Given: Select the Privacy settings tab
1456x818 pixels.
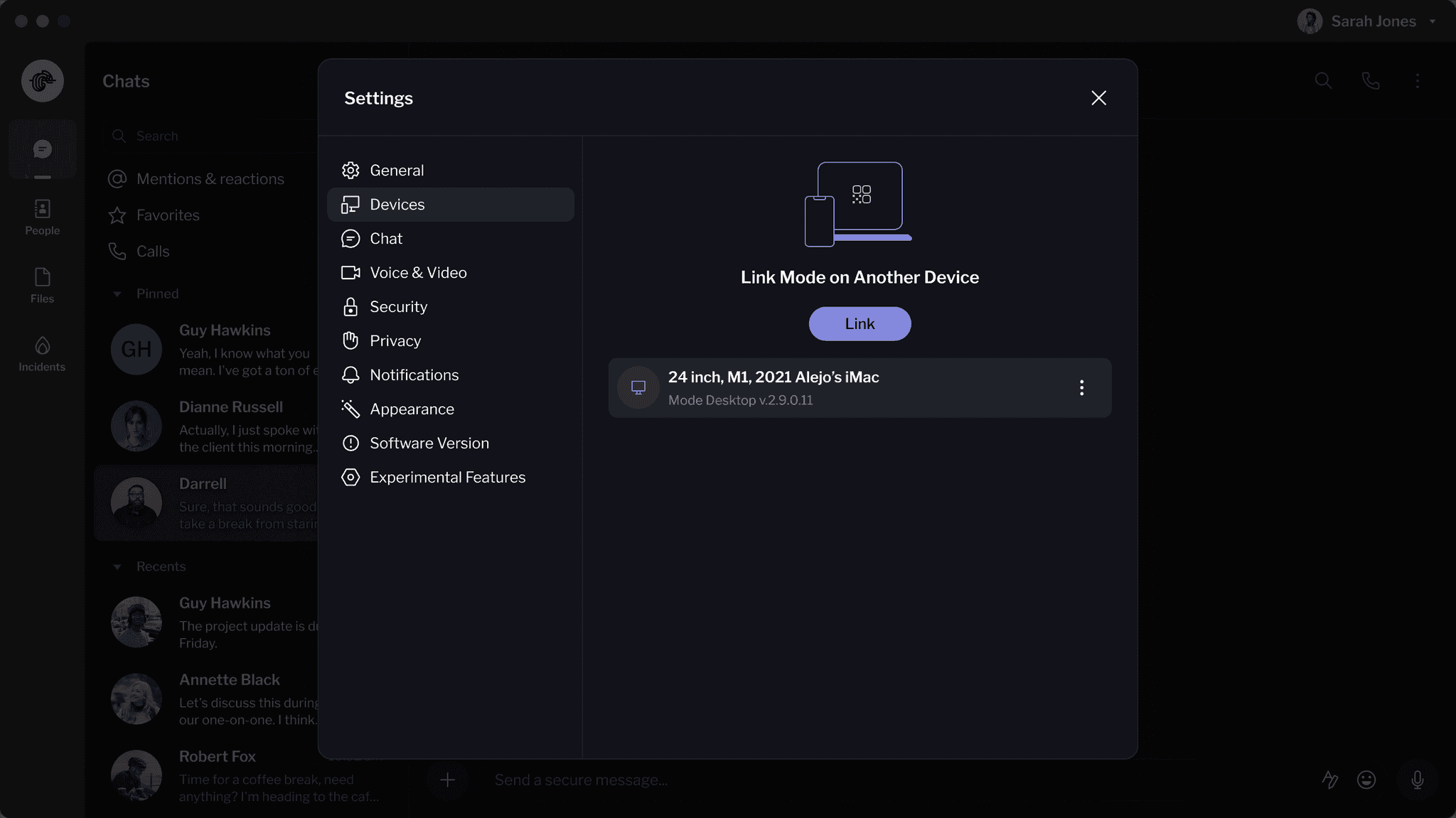Looking at the screenshot, I should tap(395, 341).
